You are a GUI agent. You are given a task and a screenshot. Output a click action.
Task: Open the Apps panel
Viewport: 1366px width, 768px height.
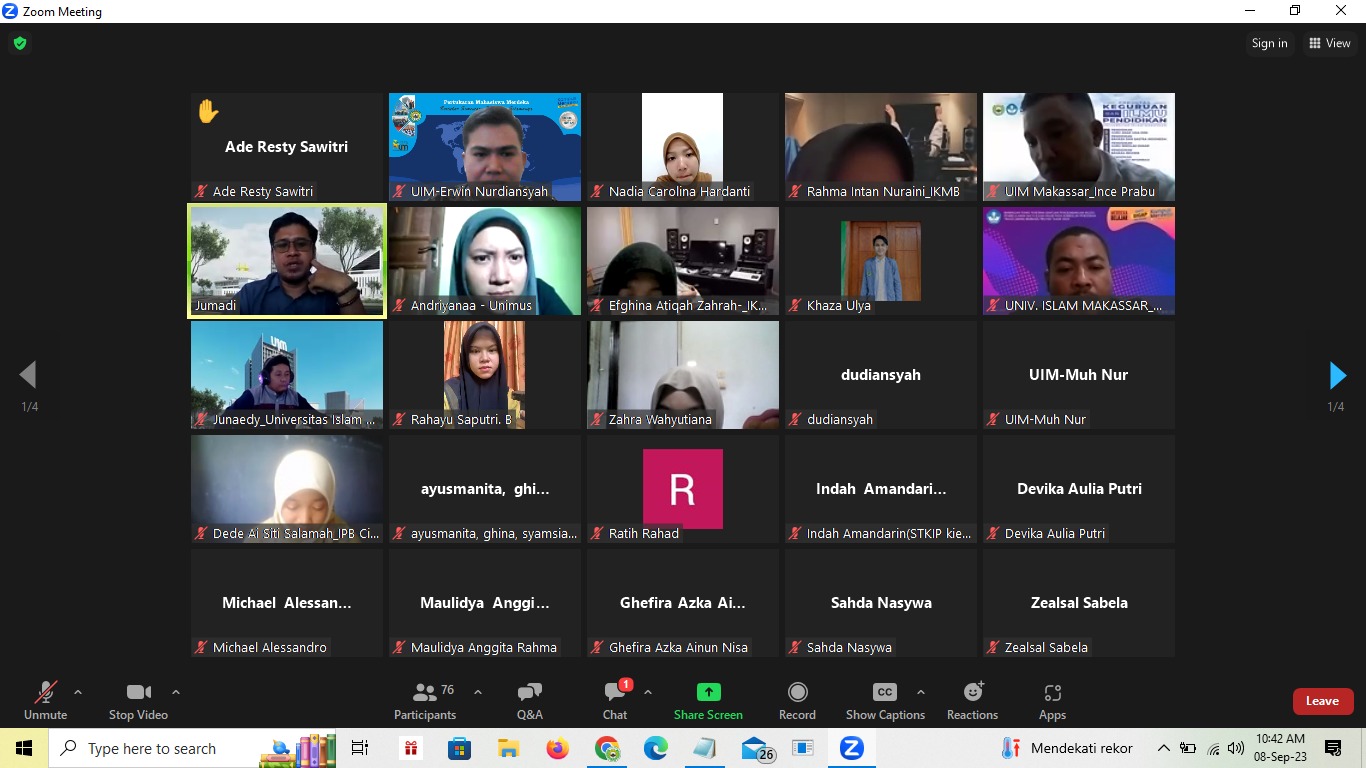point(1052,700)
